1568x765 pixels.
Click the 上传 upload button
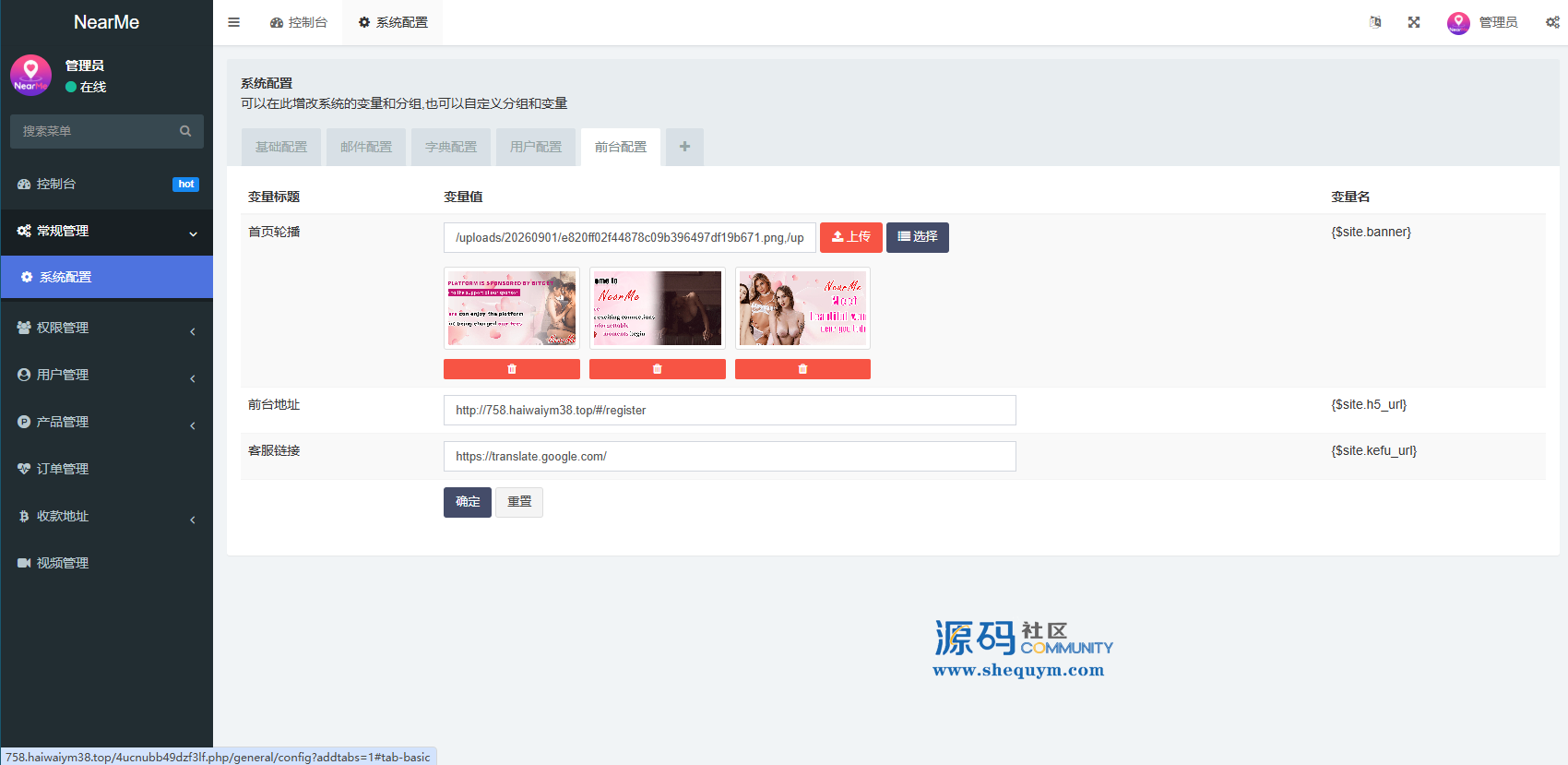pyautogui.click(x=851, y=237)
